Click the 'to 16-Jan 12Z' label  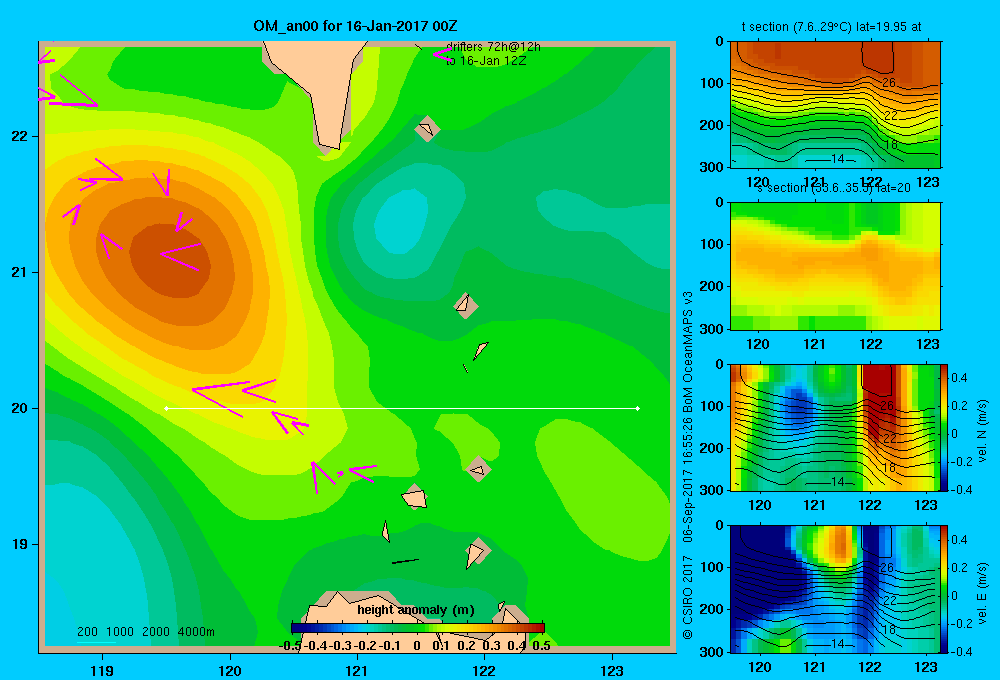point(486,61)
